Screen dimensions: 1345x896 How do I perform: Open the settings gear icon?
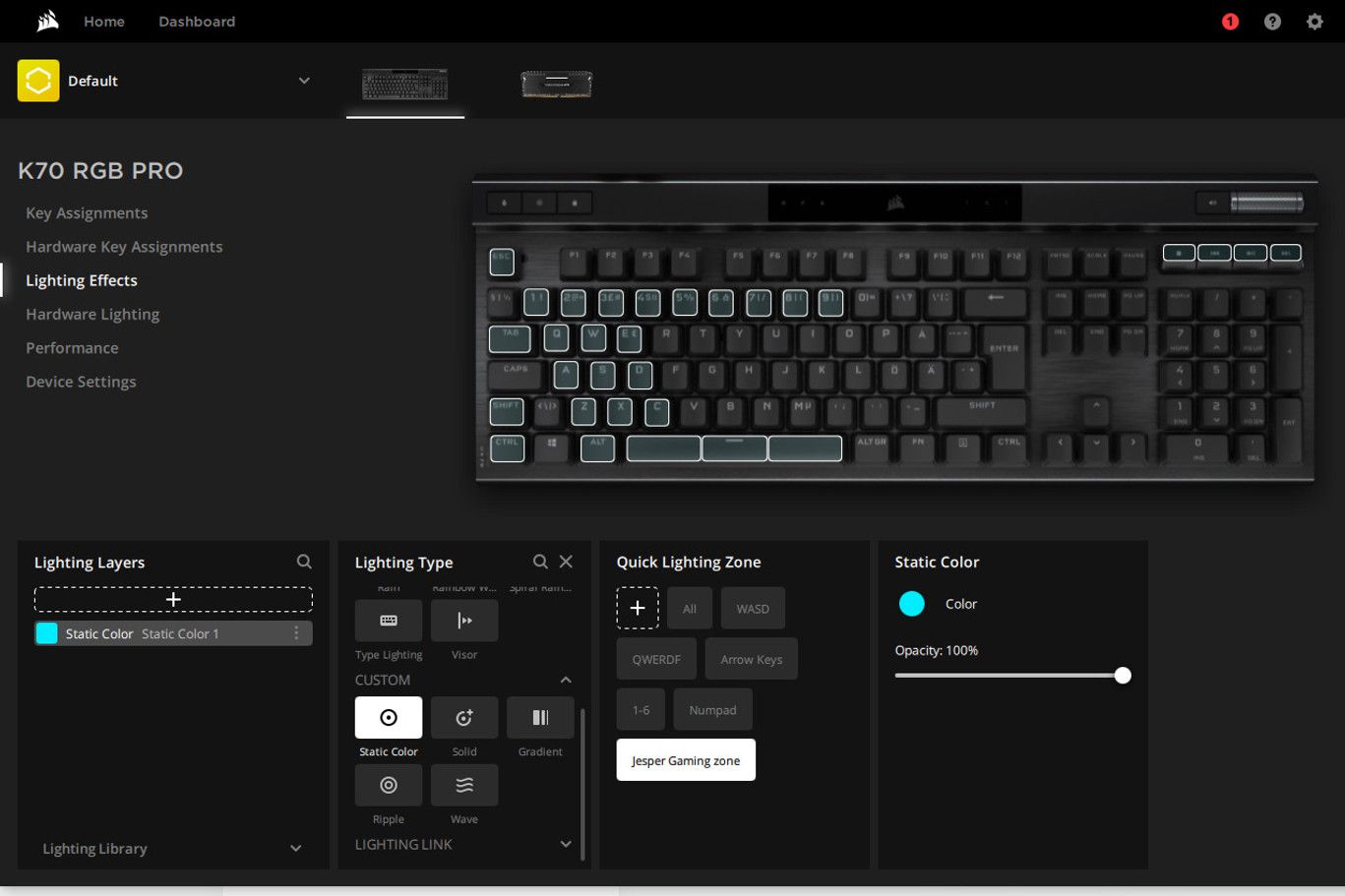1314,22
